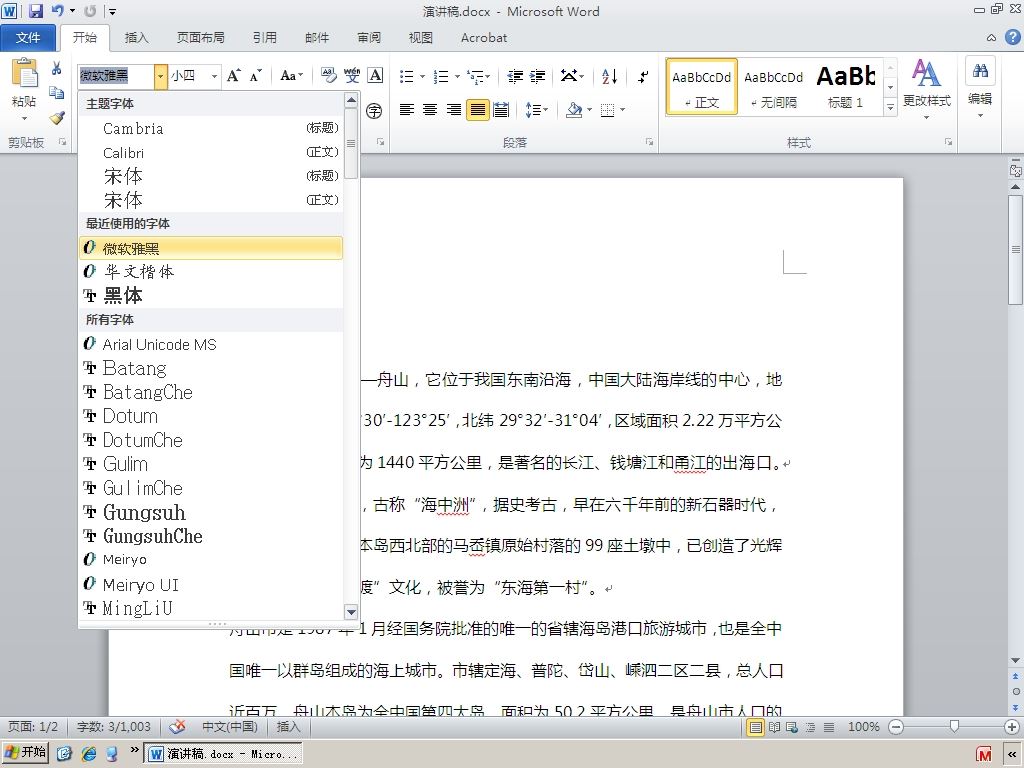
Task: Click the Paste (粘贴) clipboard icon
Action: coord(24,73)
